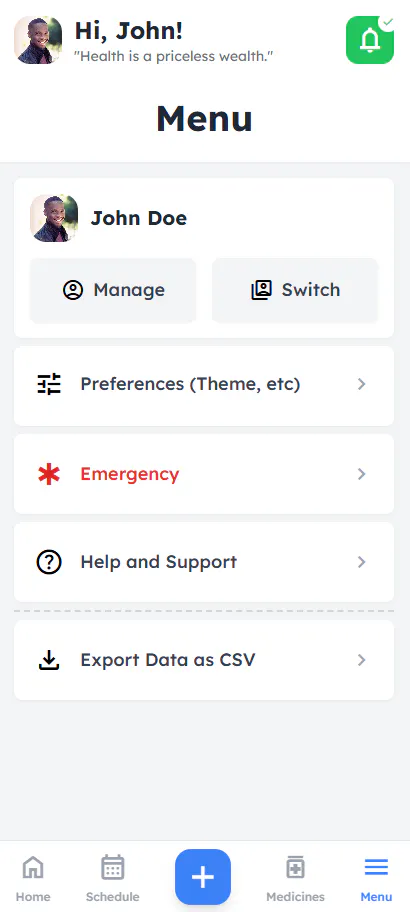Open the Export Data as CSV row

point(204,660)
